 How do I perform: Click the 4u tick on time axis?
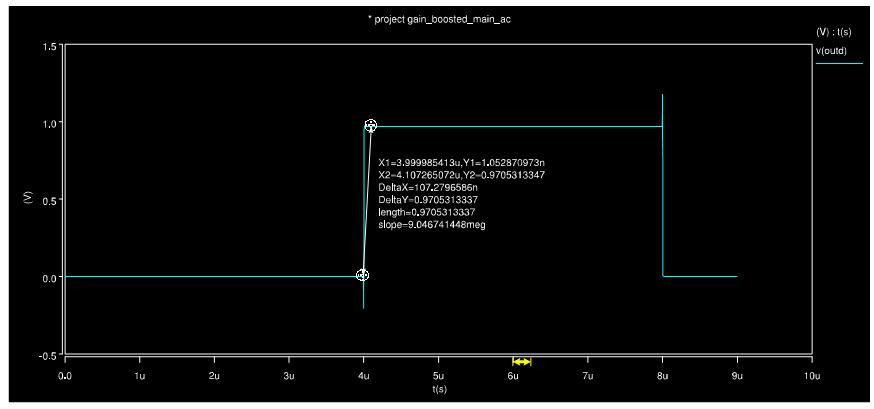click(363, 377)
